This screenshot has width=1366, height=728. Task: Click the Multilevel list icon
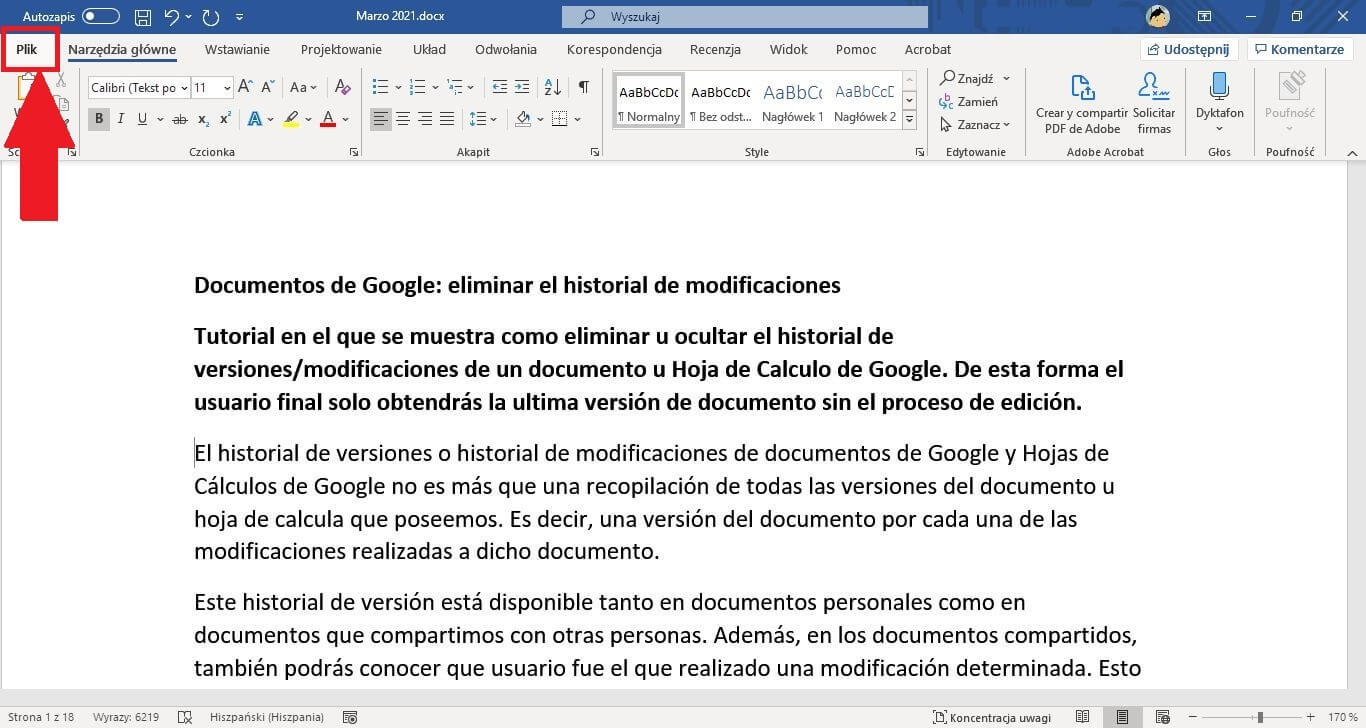pyautogui.click(x=456, y=88)
